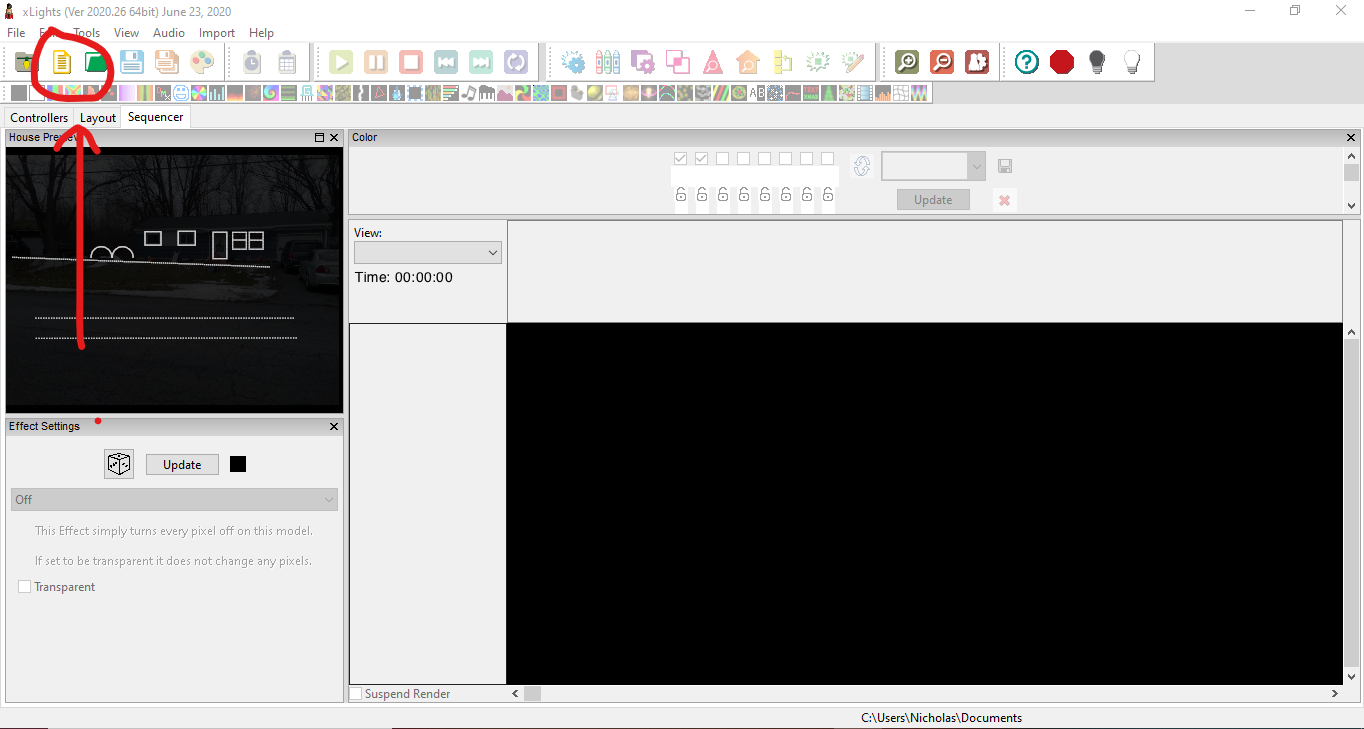Toggle the second checked color checkbox
Screen dimensions: 1364x729
(x=702, y=159)
